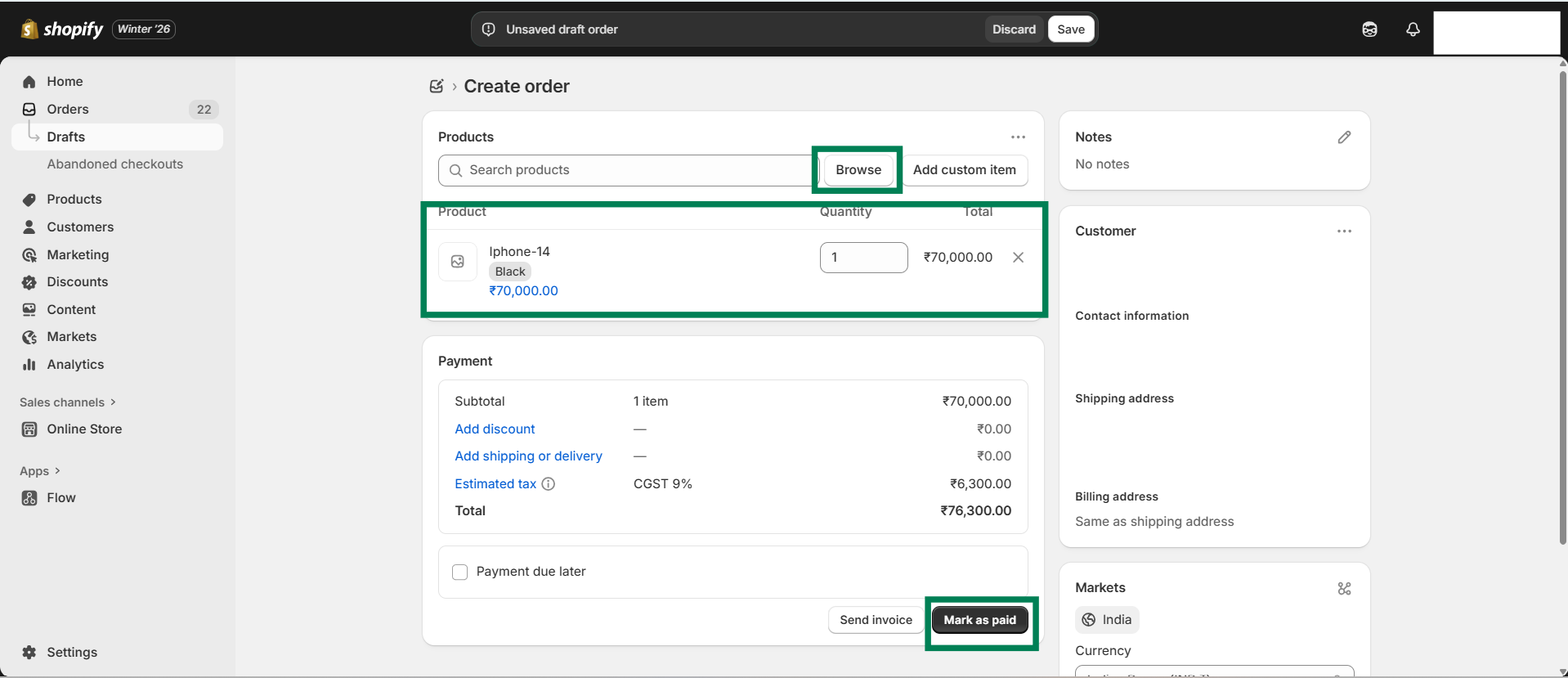Click the Iphone-14 quantity input box
The width and height of the screenshot is (1568, 678).
point(863,258)
